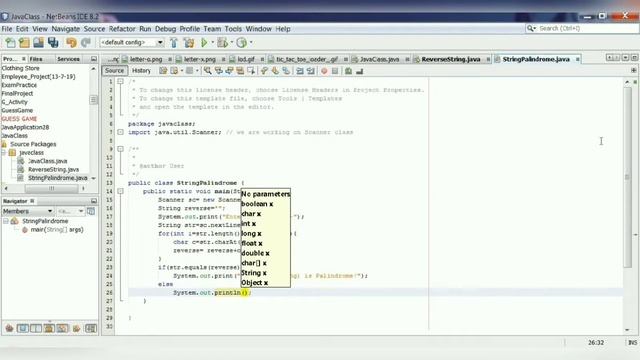Click the Comment editor toolbar icon
Image resolution: width=640 pixels, height=360 pixels.
point(349,71)
